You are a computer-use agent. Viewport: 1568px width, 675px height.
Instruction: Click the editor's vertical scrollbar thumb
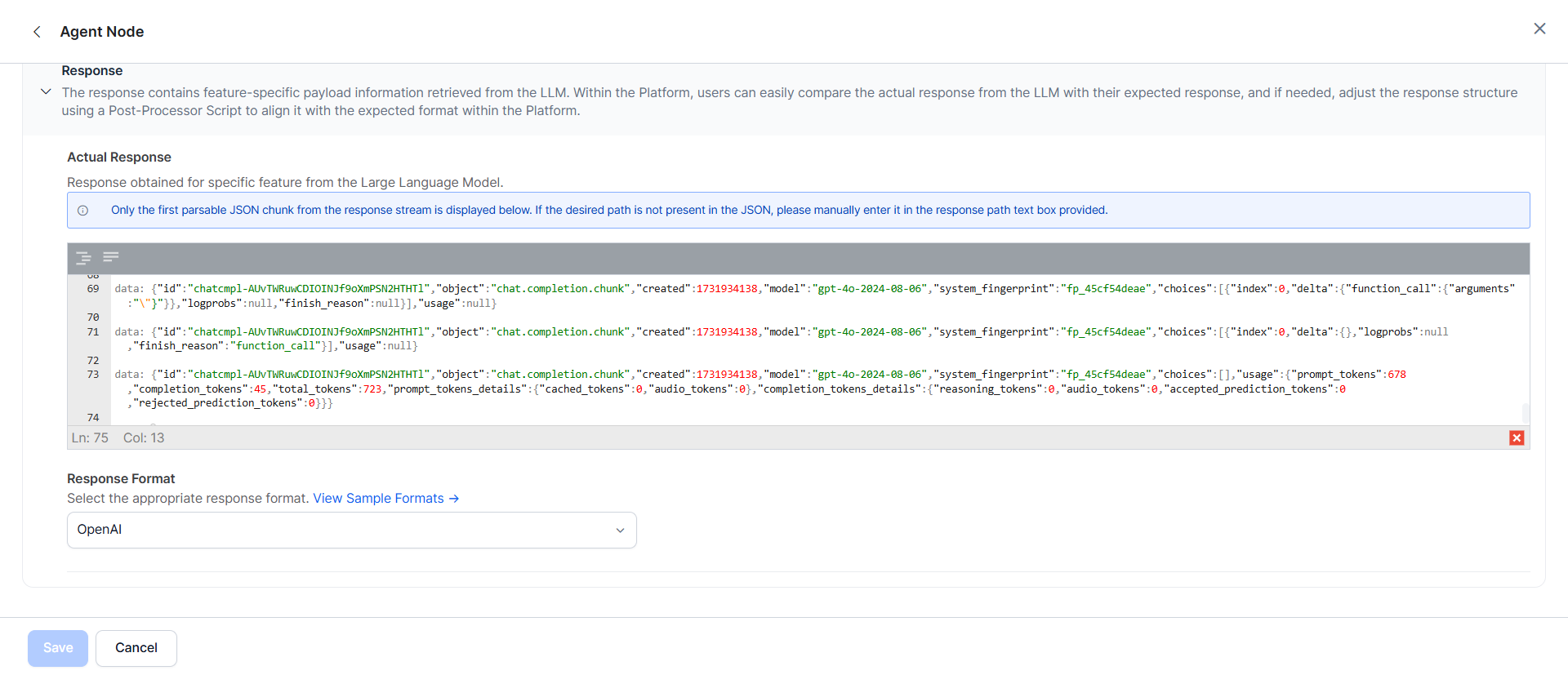pyautogui.click(x=1525, y=412)
